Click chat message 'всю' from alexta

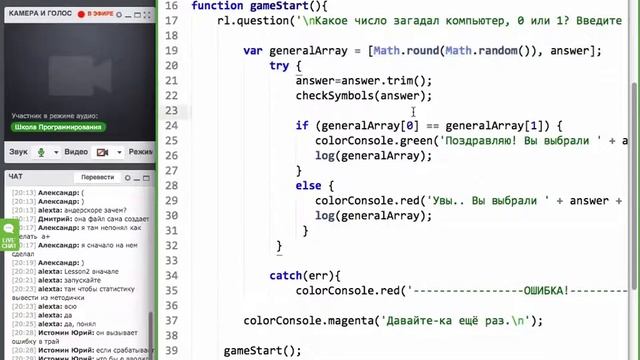70,307
